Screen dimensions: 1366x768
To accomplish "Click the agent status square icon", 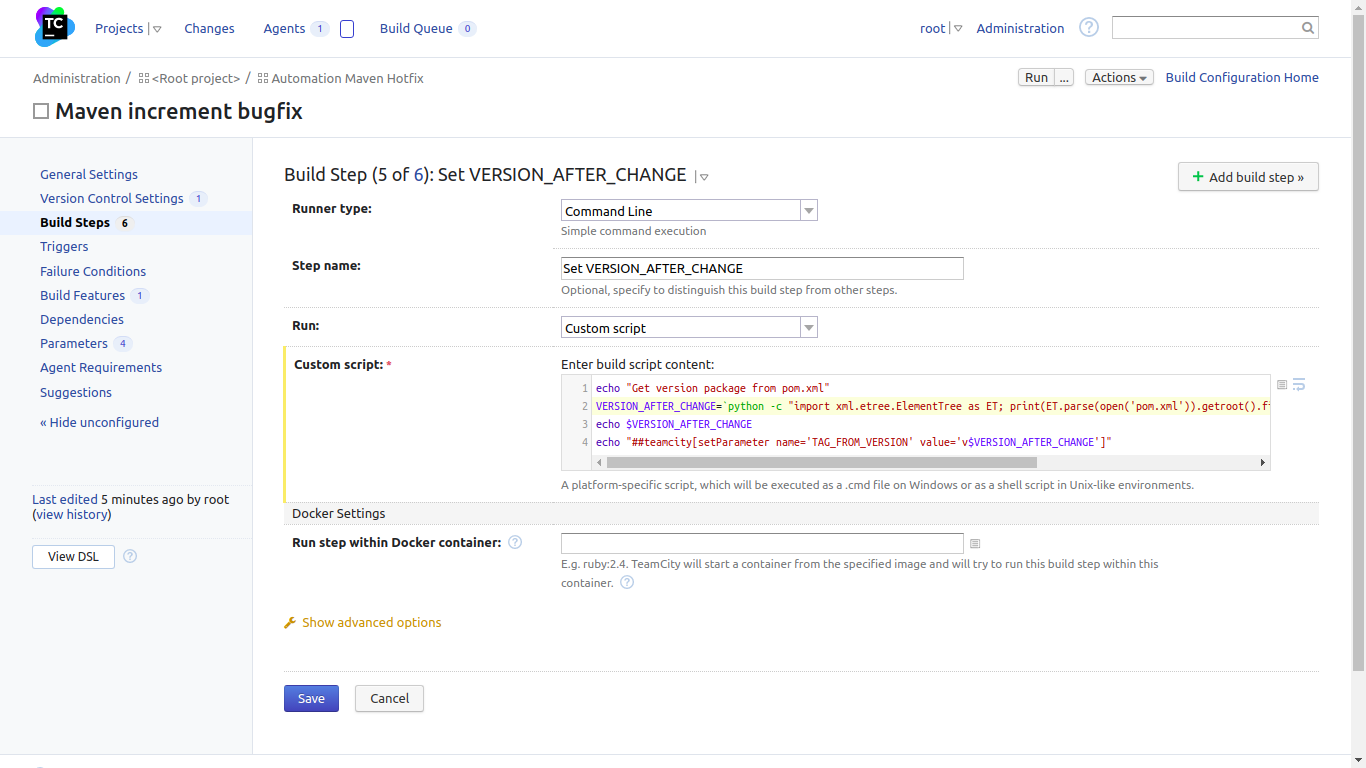I will click(347, 29).
